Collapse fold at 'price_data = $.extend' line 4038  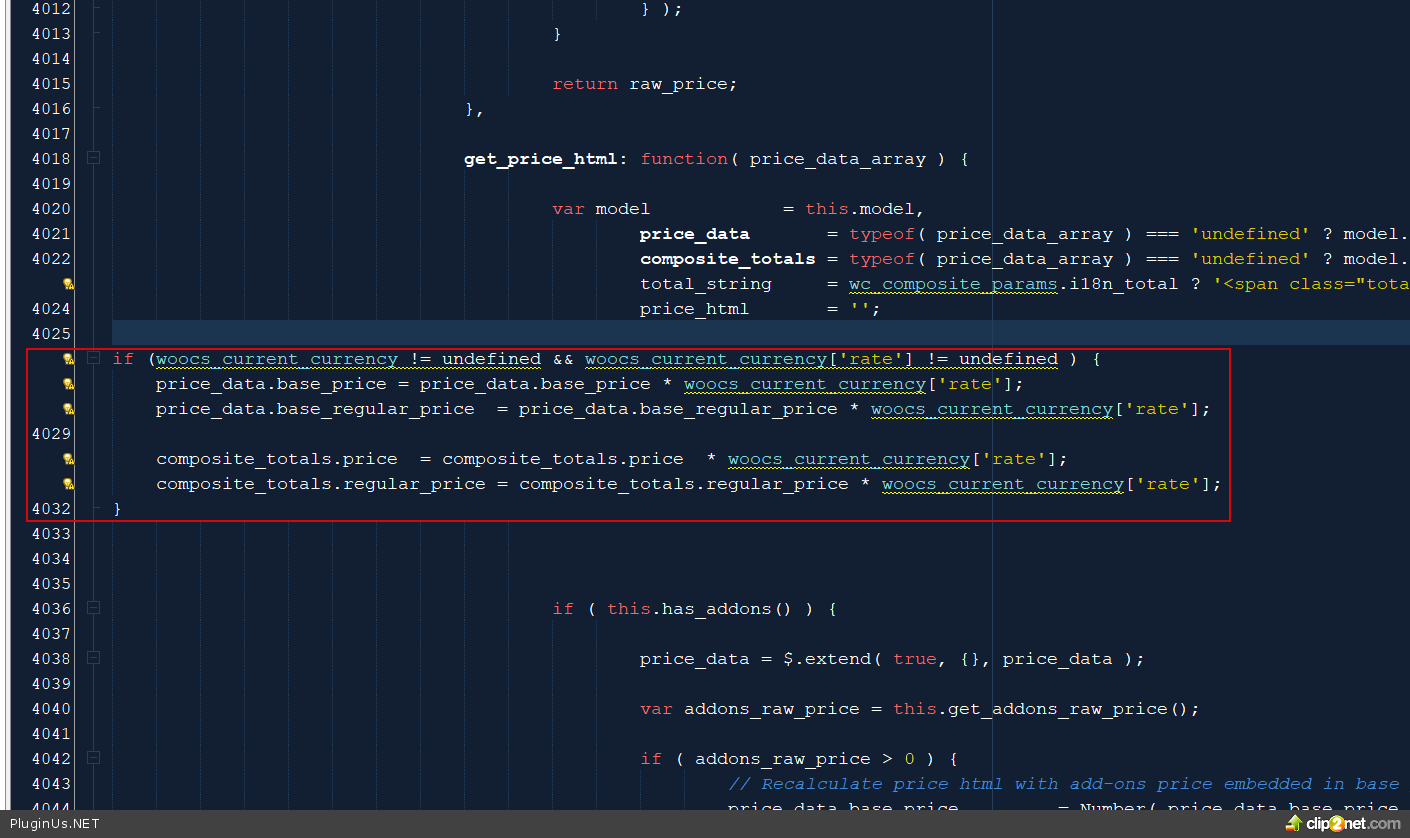[x=93, y=658]
